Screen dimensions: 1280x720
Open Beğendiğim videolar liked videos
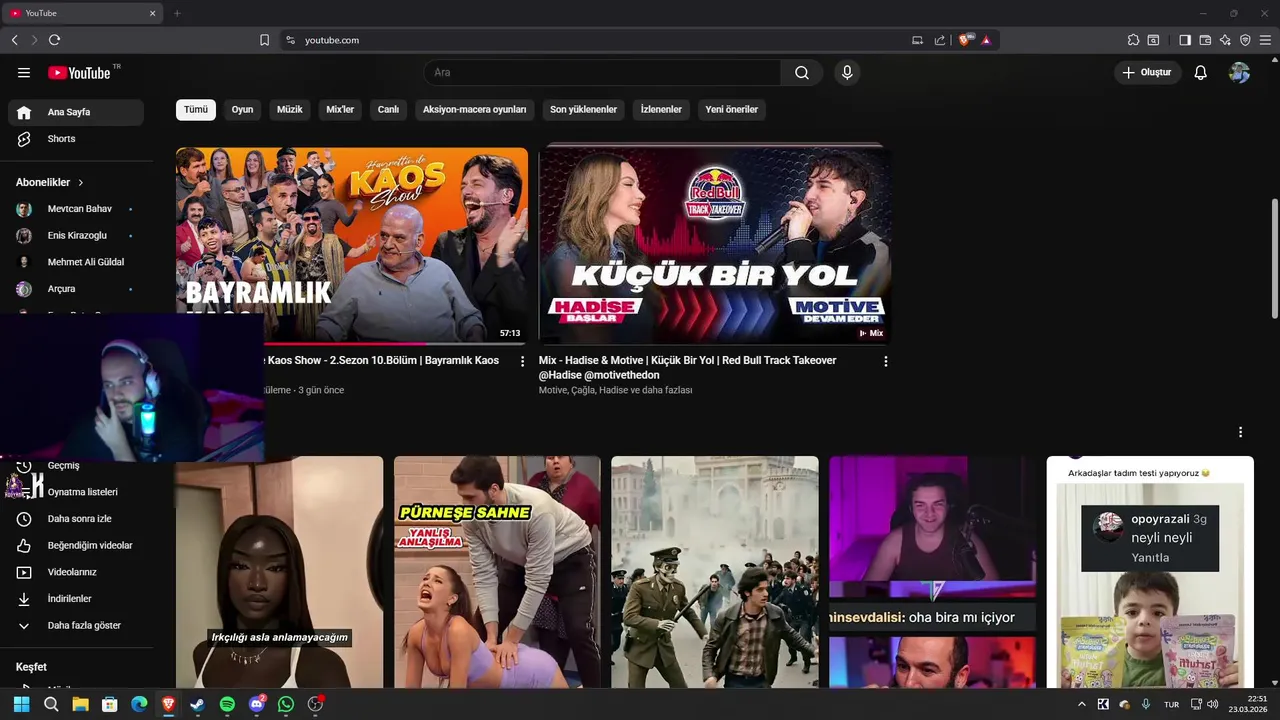pos(75,545)
